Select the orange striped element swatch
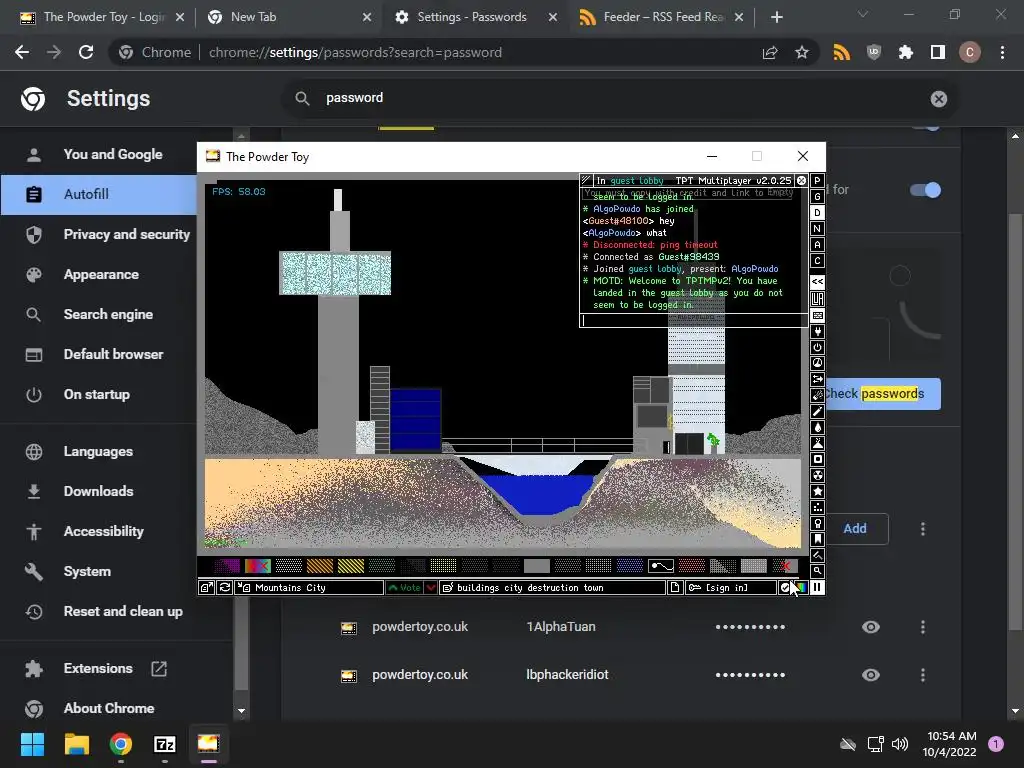This screenshot has height=768, width=1024. click(x=320, y=566)
